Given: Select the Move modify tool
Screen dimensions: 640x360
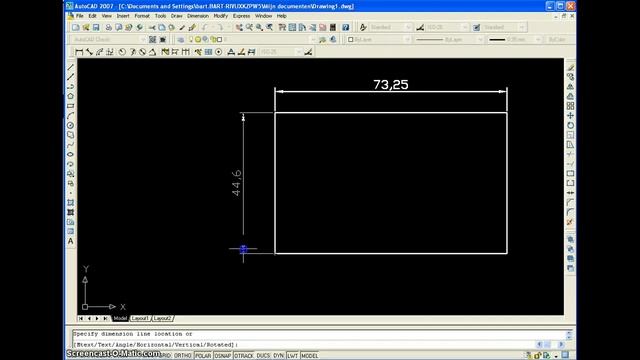Looking at the screenshot, I should click(x=571, y=116).
